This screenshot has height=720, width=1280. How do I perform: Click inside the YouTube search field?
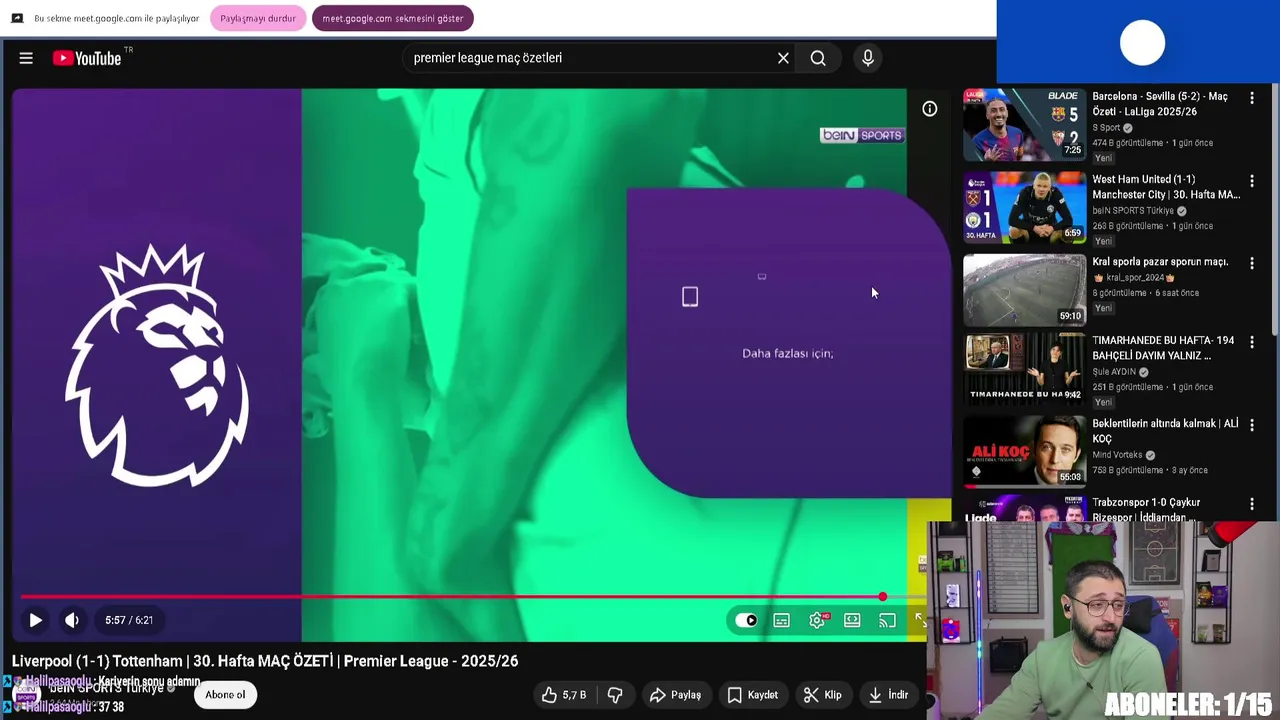(590, 58)
